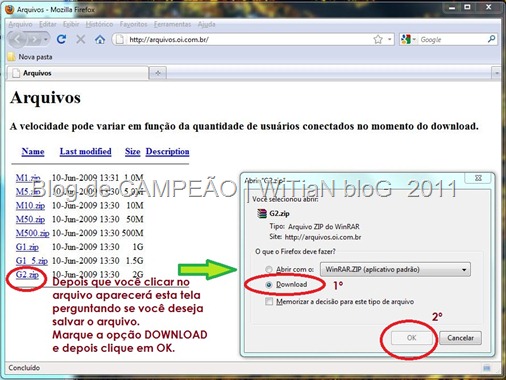Screen dimensions: 506x380
Task: Click the Arquivos page heading
Action: point(45,98)
